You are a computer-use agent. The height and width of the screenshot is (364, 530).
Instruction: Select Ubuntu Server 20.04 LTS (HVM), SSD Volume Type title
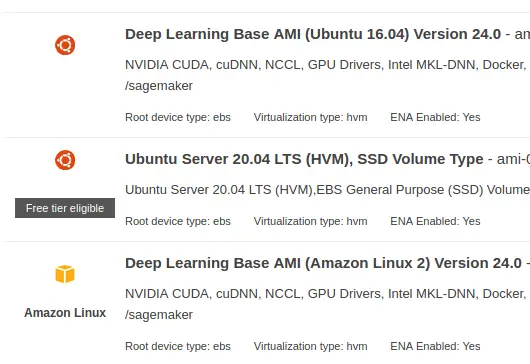pyautogui.click(x=304, y=160)
